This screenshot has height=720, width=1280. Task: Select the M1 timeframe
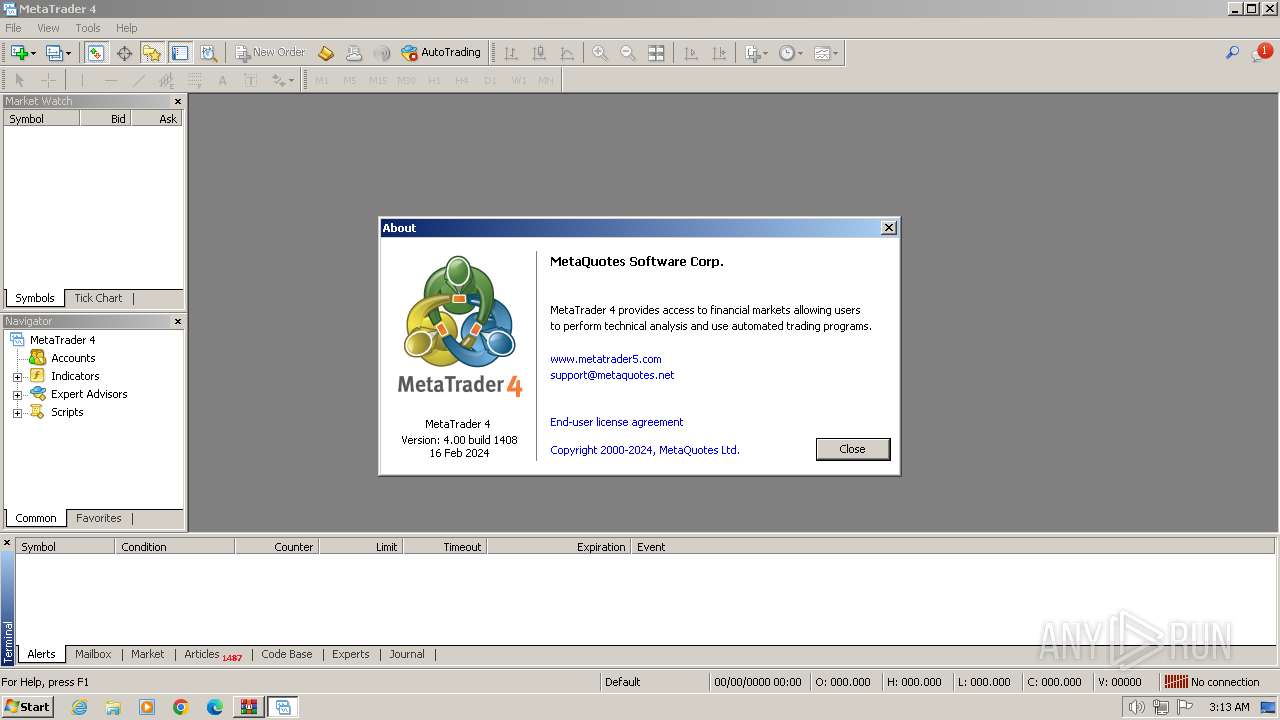click(x=322, y=80)
